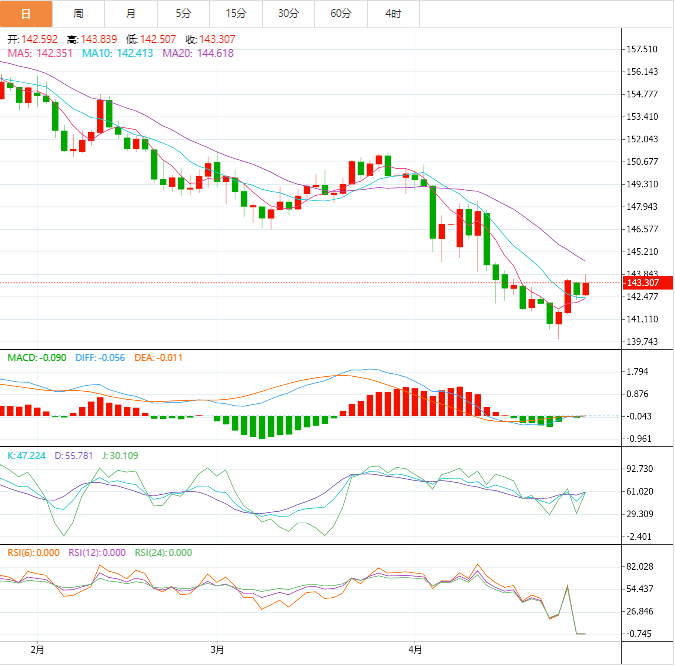
Task: Switch to the 60分 interval tab
Action: click(x=341, y=13)
